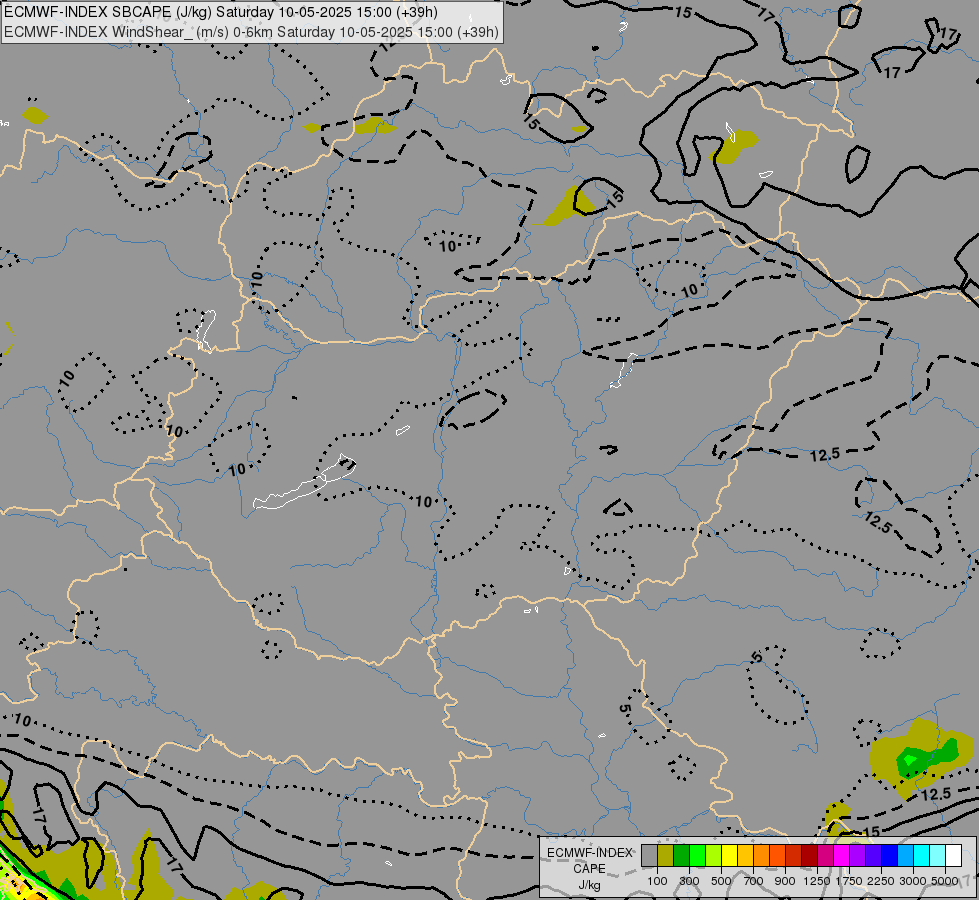Click the legend value 700
Viewport: 979px width, 900px height.
click(x=754, y=881)
